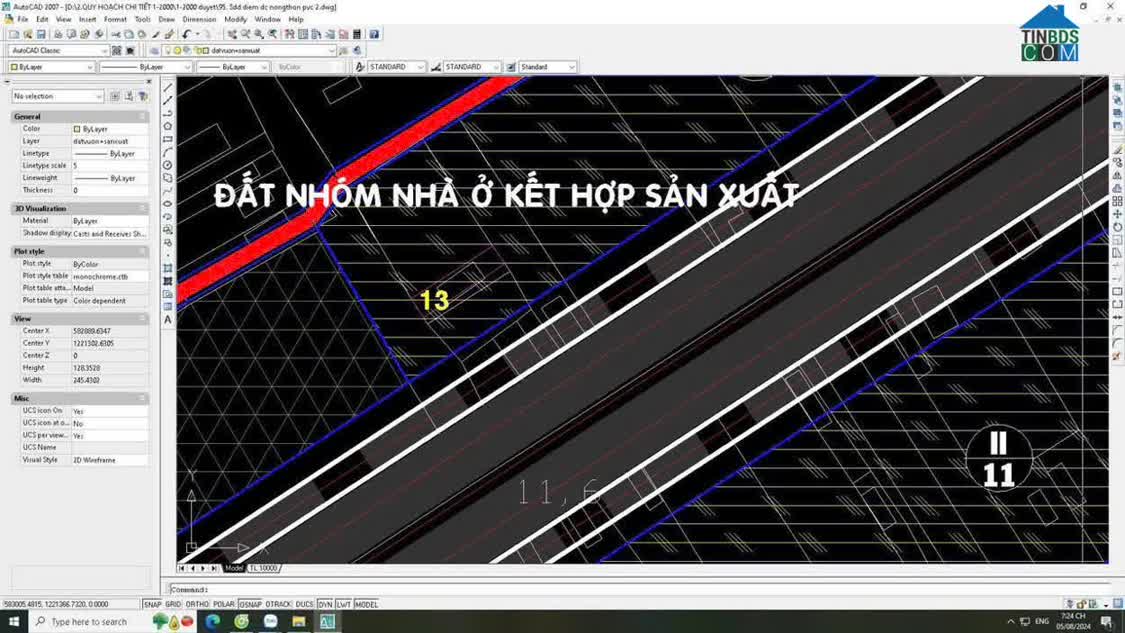This screenshot has width=1125, height=633.
Task: Toggle ORTHO mode in status bar
Action: coord(197,605)
